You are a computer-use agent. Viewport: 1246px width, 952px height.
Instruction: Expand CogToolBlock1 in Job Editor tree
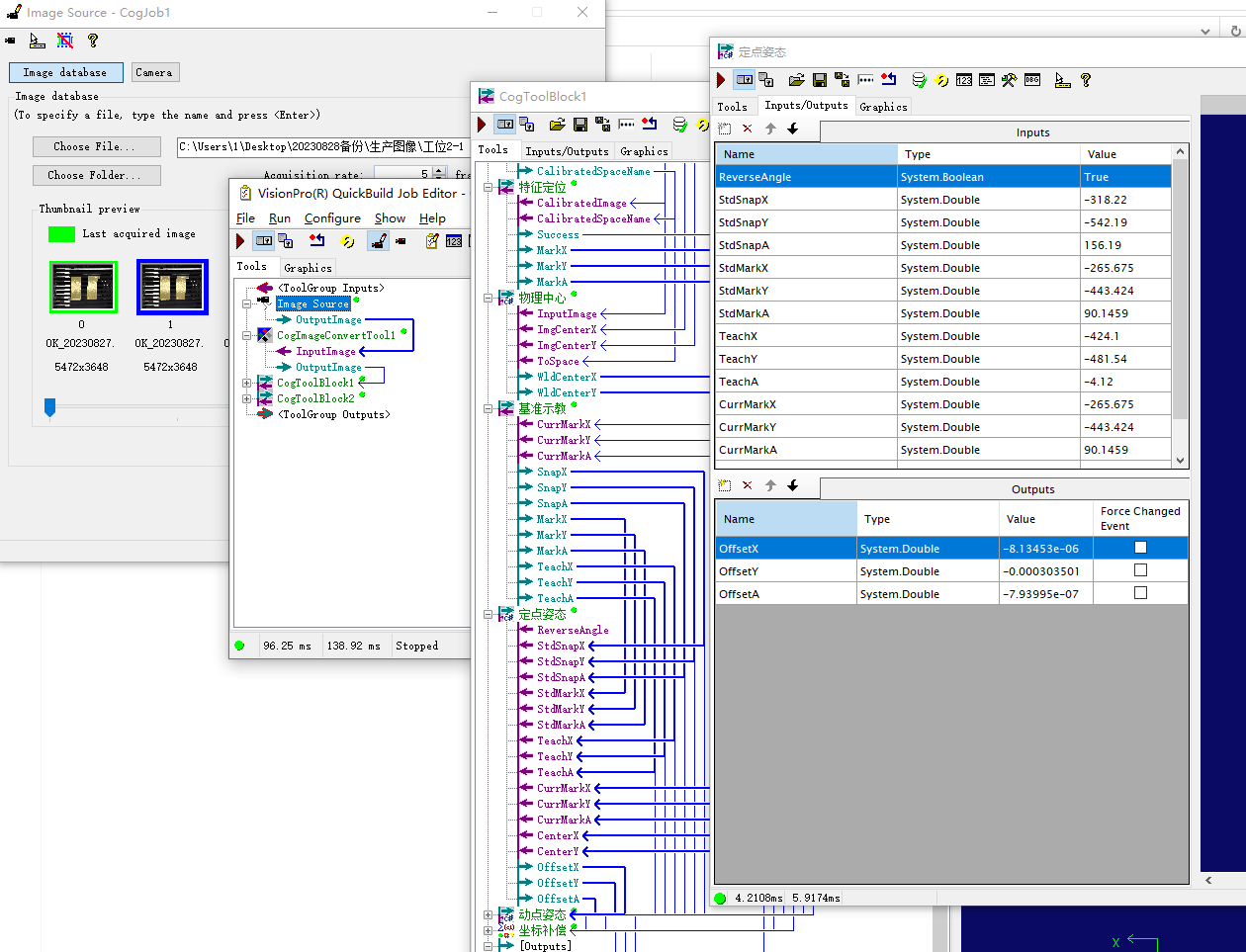click(x=246, y=383)
